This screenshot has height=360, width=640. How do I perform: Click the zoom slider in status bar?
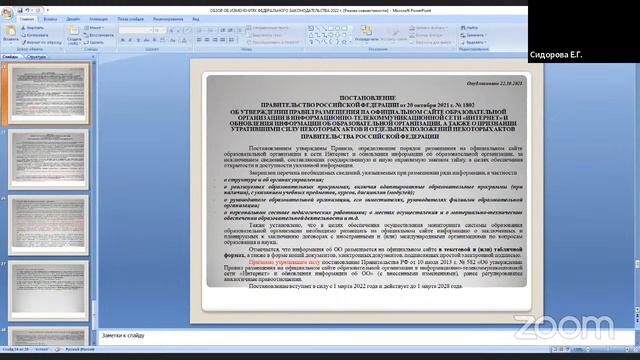click(608, 349)
